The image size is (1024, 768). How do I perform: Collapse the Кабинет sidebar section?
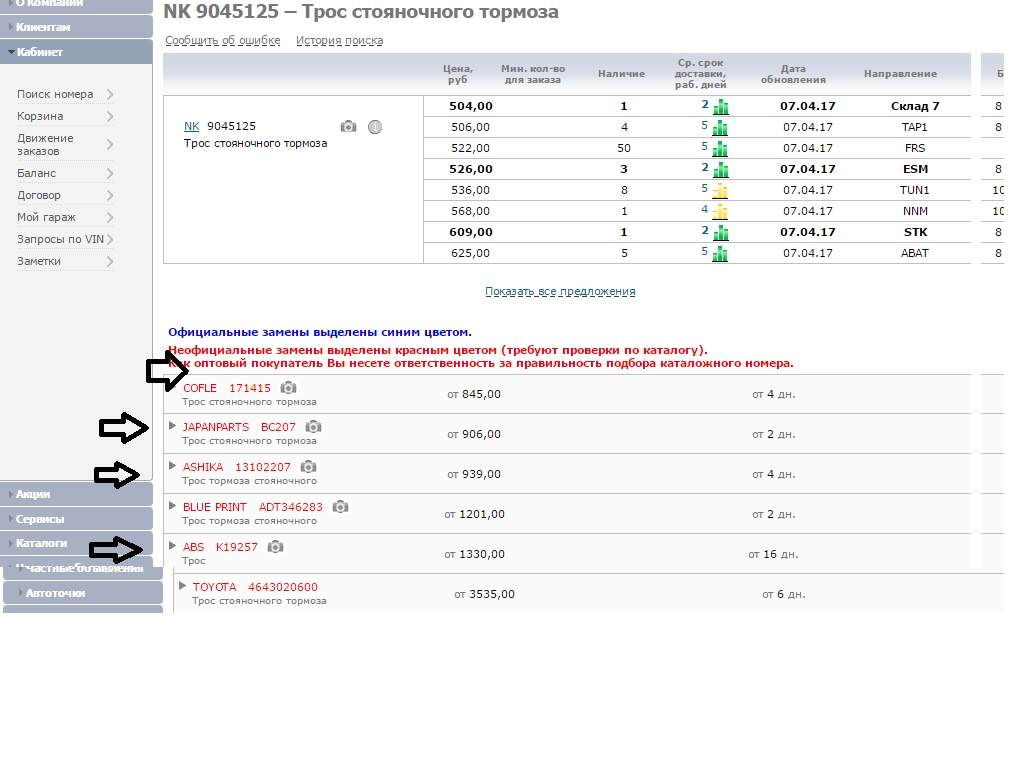click(x=40, y=52)
